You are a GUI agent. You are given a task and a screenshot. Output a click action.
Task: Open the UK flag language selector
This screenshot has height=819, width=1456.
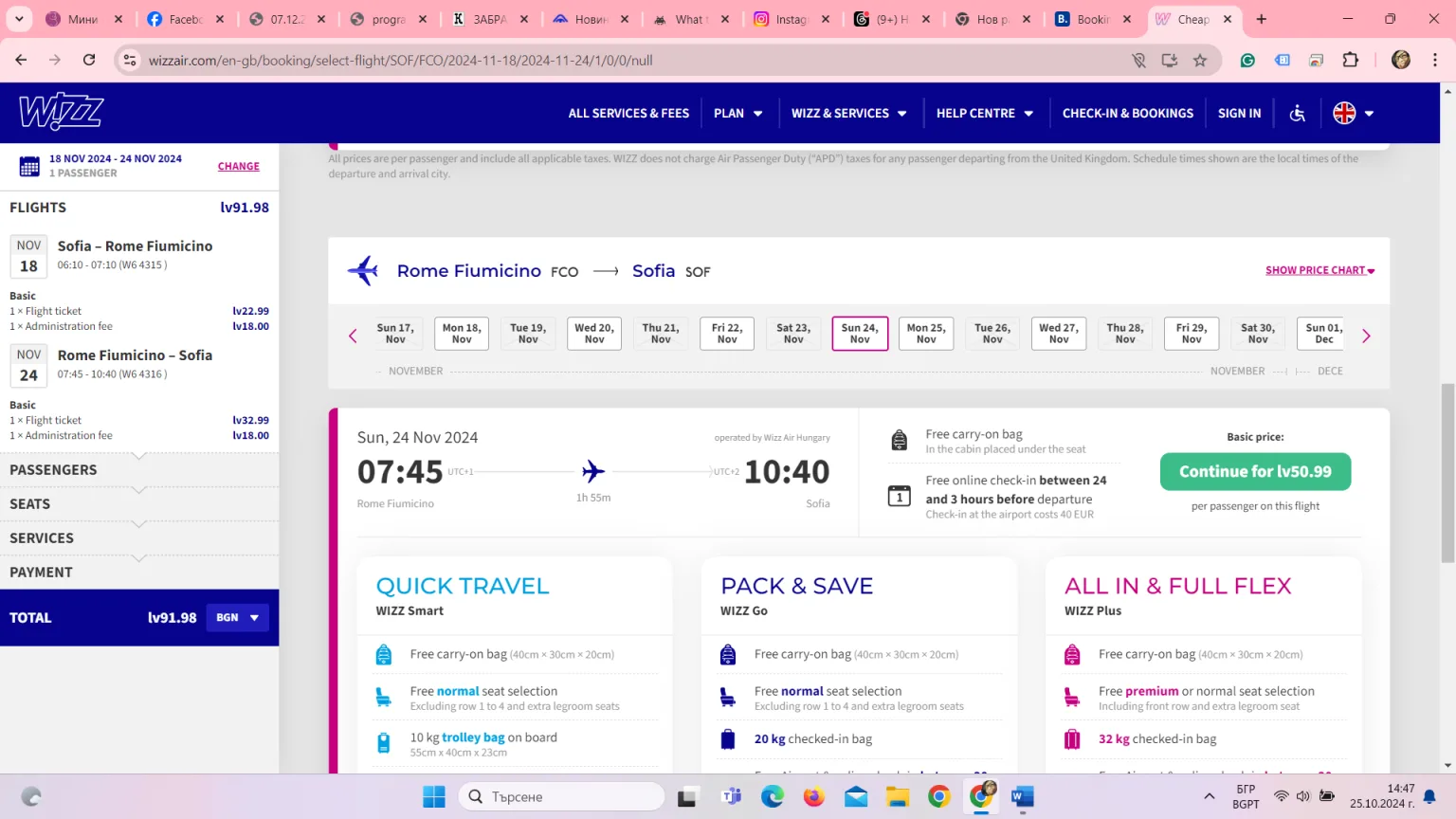point(1354,113)
